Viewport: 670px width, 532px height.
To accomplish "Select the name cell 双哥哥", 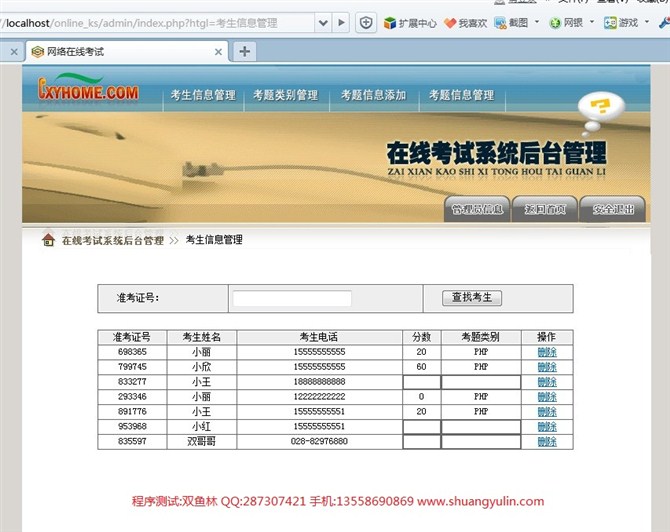I will coord(202,441).
